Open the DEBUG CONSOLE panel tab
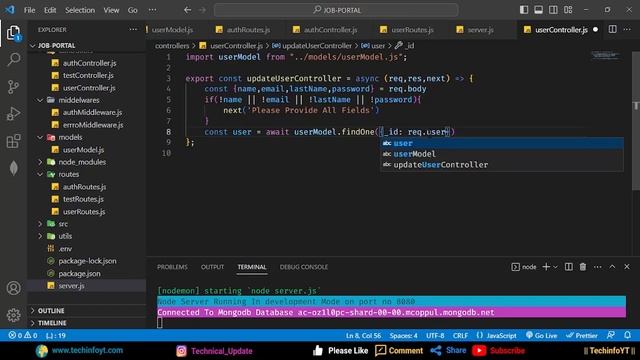This screenshot has height=360, width=640. [304, 267]
